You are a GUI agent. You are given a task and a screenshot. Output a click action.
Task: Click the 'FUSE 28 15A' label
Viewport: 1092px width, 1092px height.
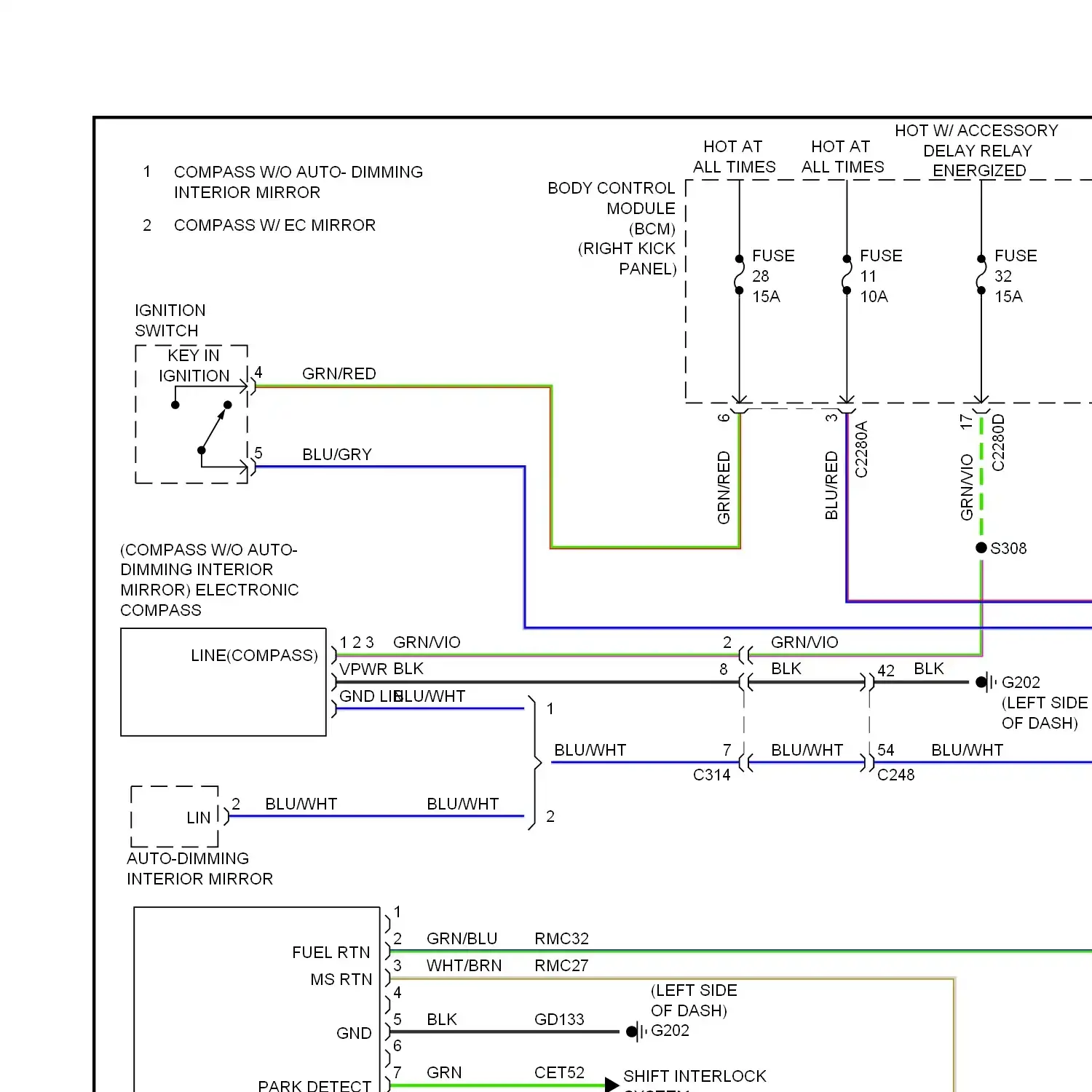[x=773, y=276]
